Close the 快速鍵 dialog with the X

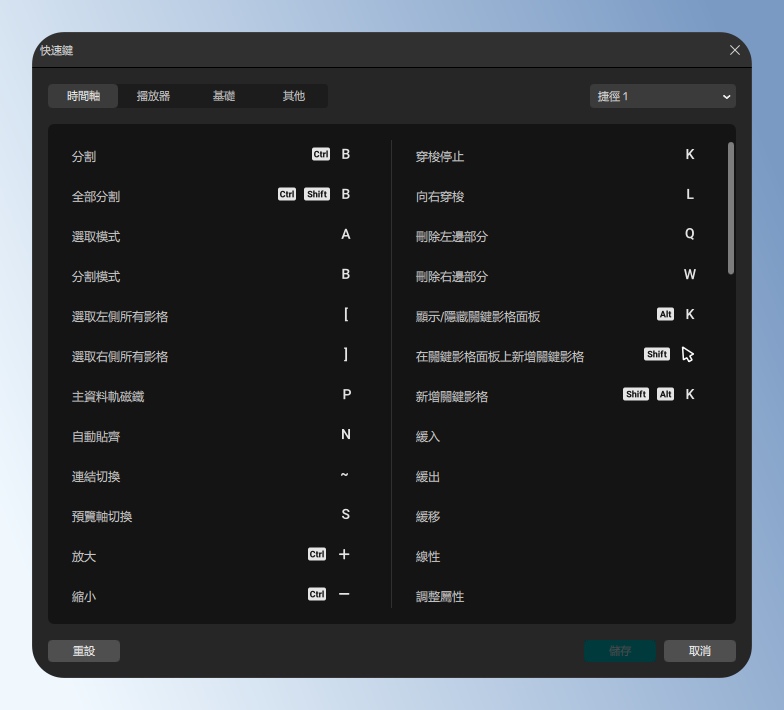tap(735, 50)
